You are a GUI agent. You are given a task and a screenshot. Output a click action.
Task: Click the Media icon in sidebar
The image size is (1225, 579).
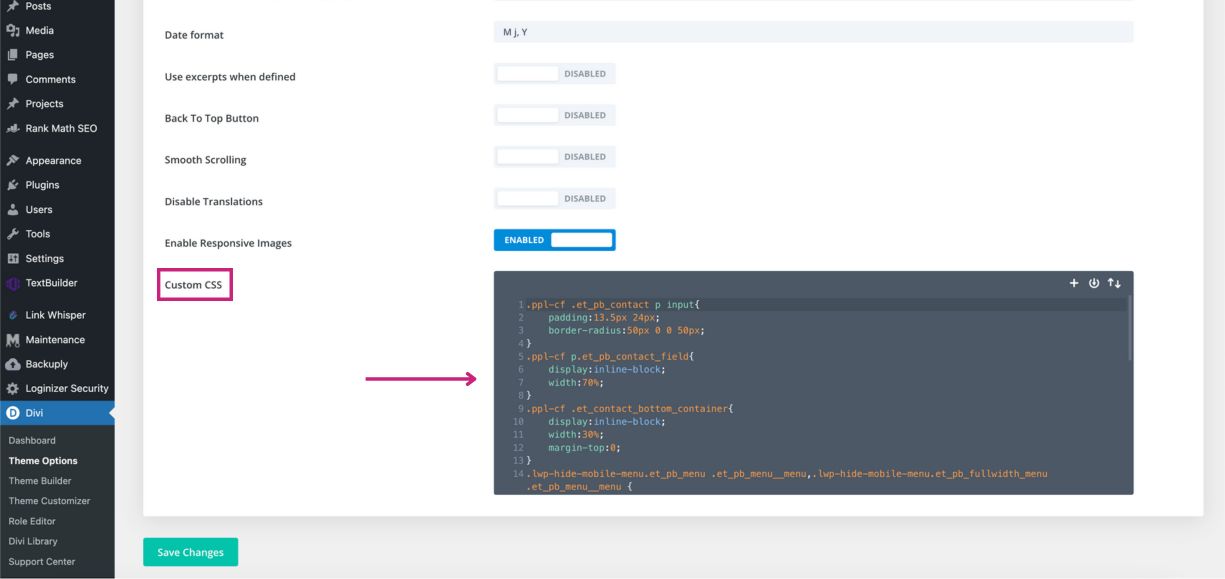click(x=12, y=30)
